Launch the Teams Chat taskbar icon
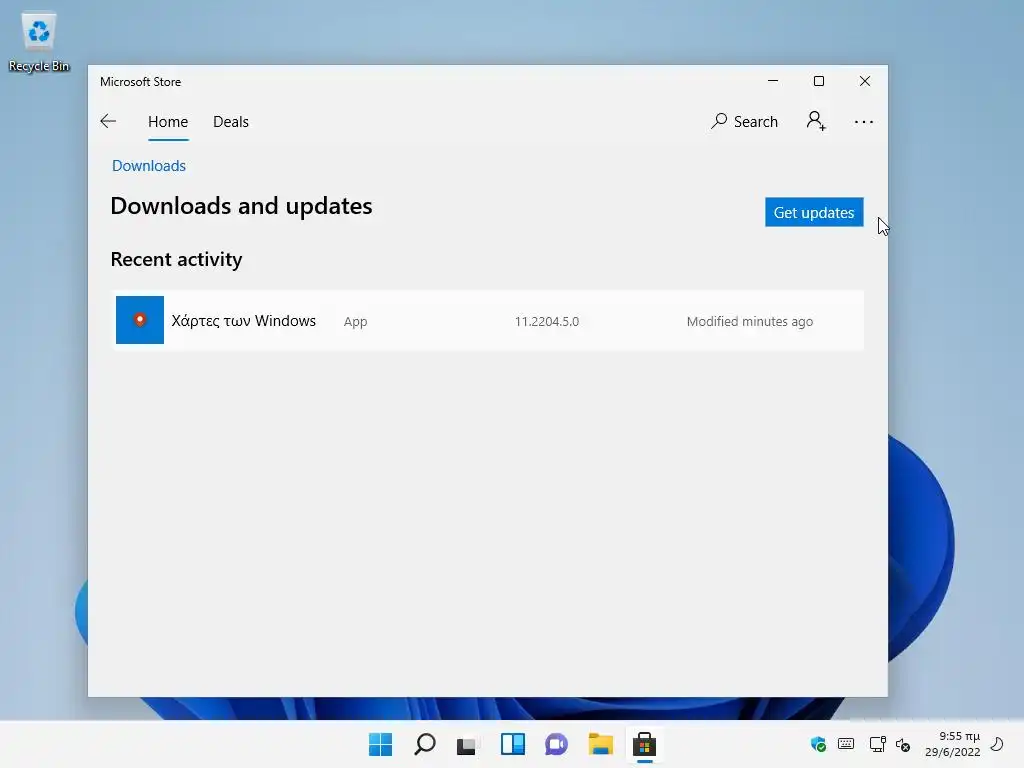 (556, 744)
